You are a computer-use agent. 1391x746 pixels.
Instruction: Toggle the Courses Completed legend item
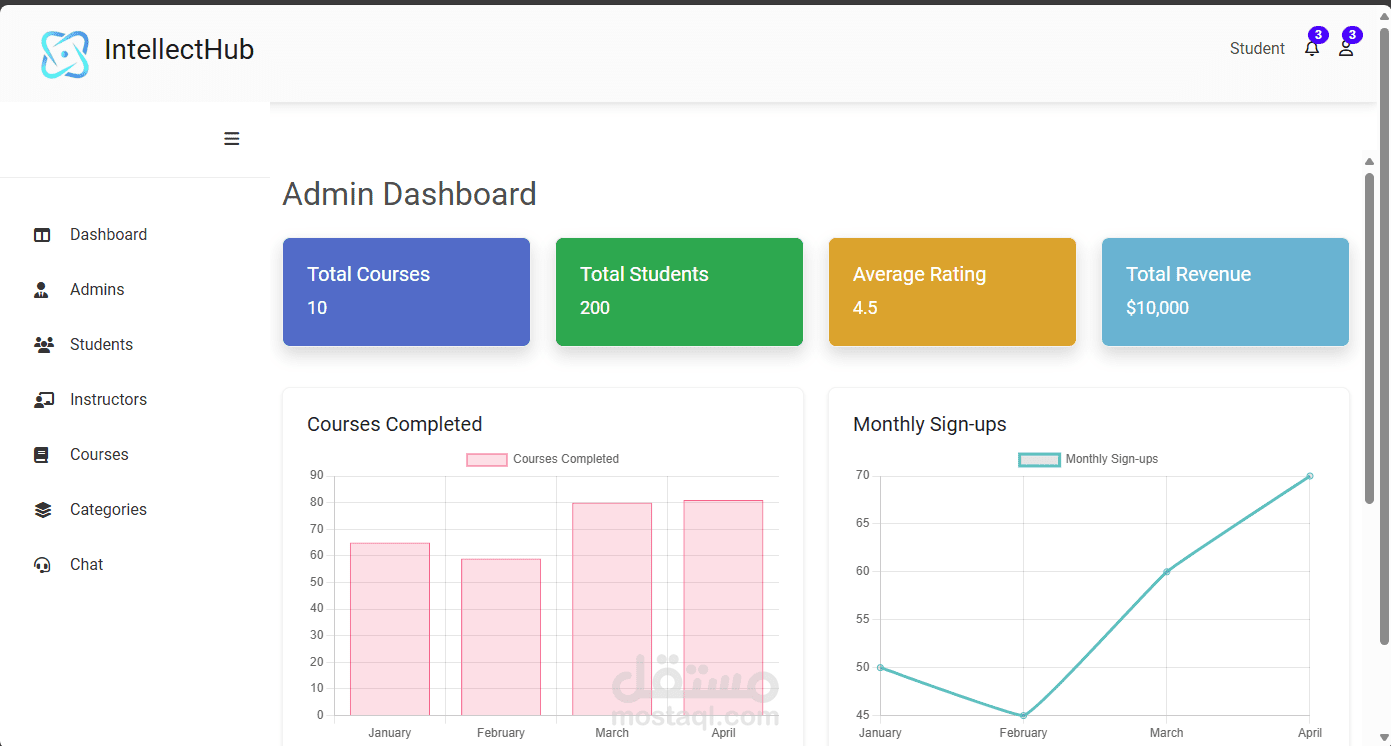pyautogui.click(x=543, y=459)
